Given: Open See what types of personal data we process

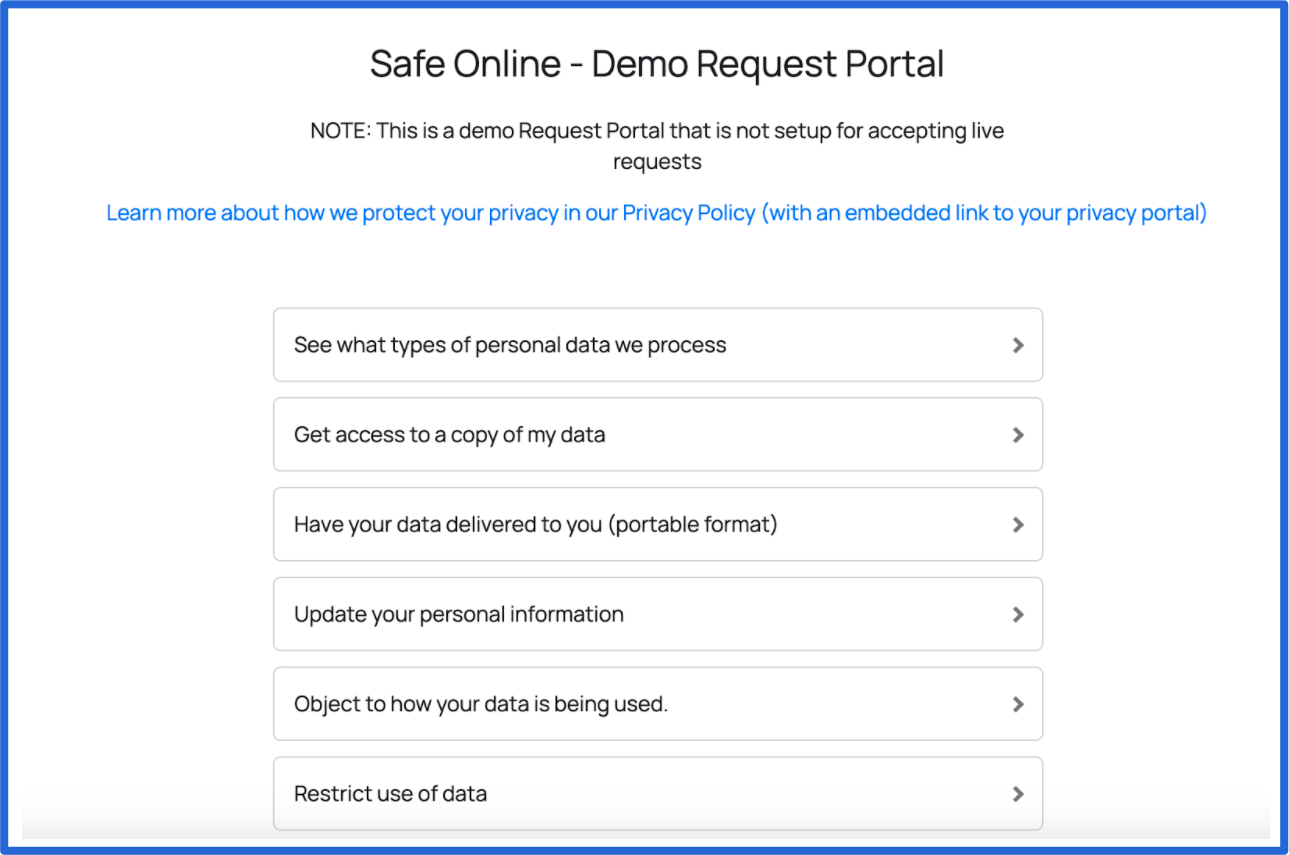Looking at the screenshot, I should coord(658,345).
